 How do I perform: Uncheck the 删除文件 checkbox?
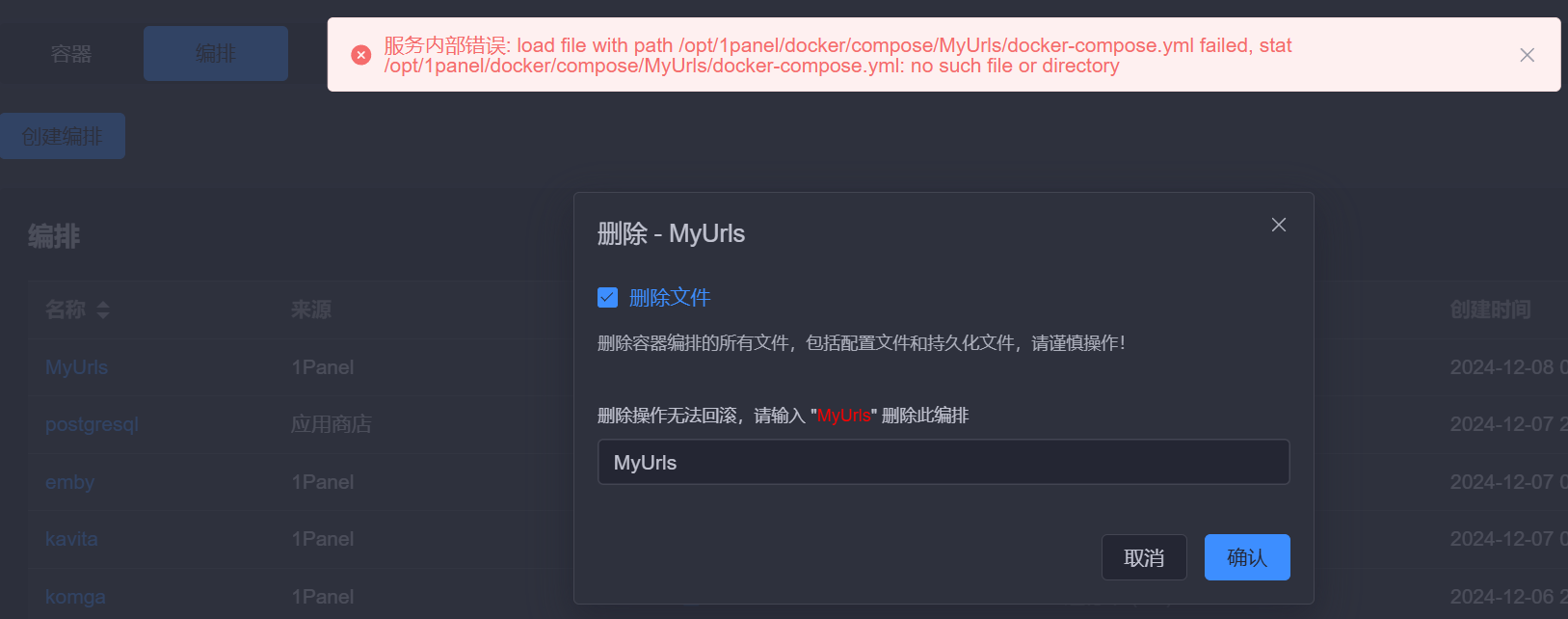pos(607,297)
